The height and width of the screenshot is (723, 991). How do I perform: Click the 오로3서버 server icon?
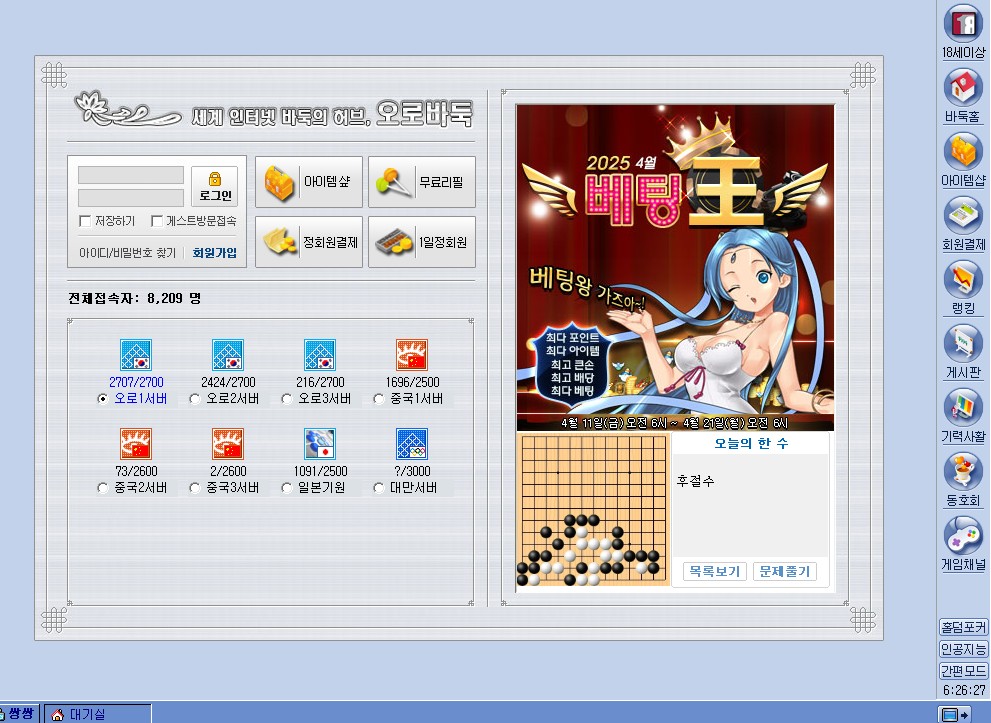(320, 355)
